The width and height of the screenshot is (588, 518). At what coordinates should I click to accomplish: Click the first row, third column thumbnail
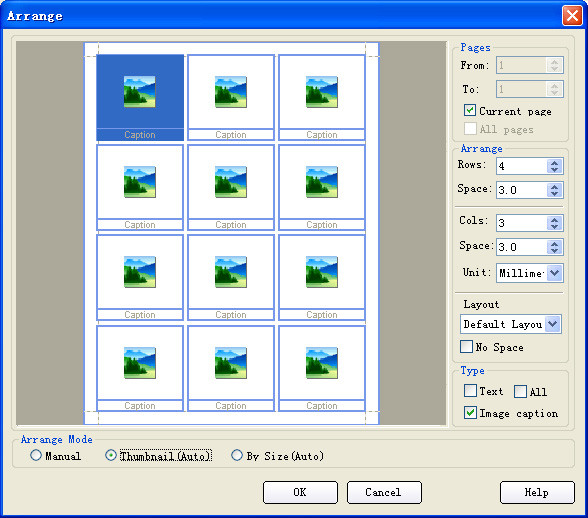point(322,92)
